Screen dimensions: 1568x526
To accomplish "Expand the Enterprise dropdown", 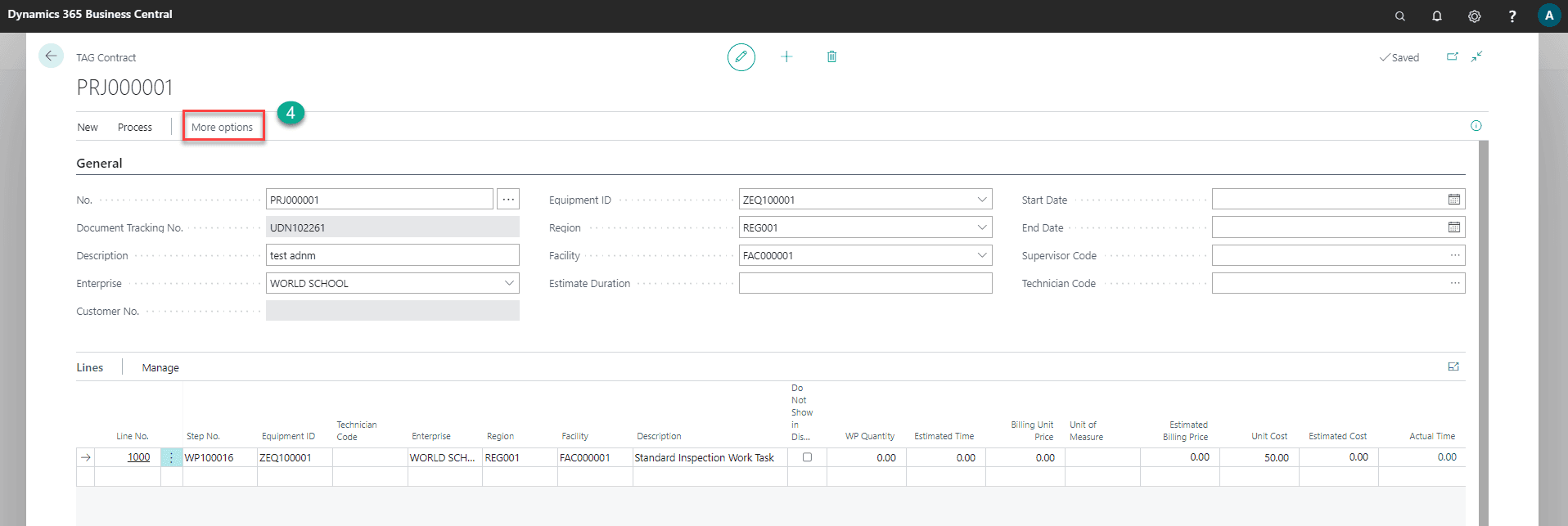I will 509,283.
